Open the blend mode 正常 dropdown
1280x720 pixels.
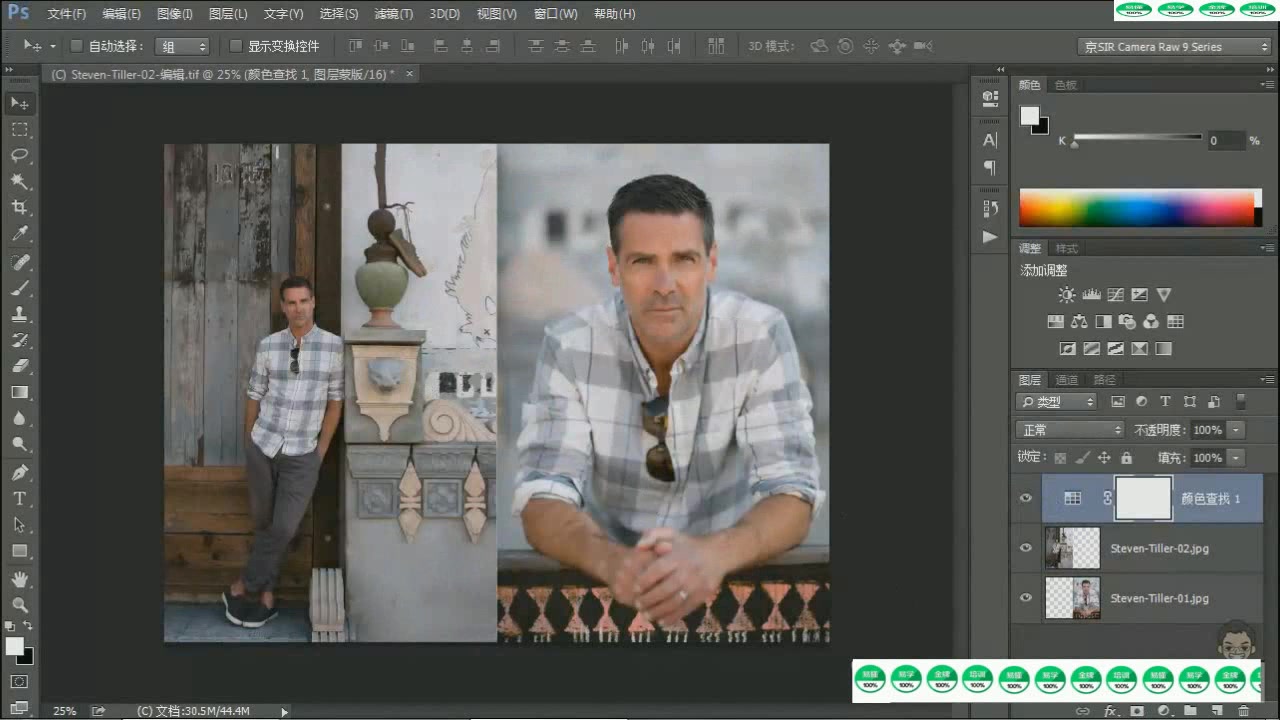(1069, 430)
